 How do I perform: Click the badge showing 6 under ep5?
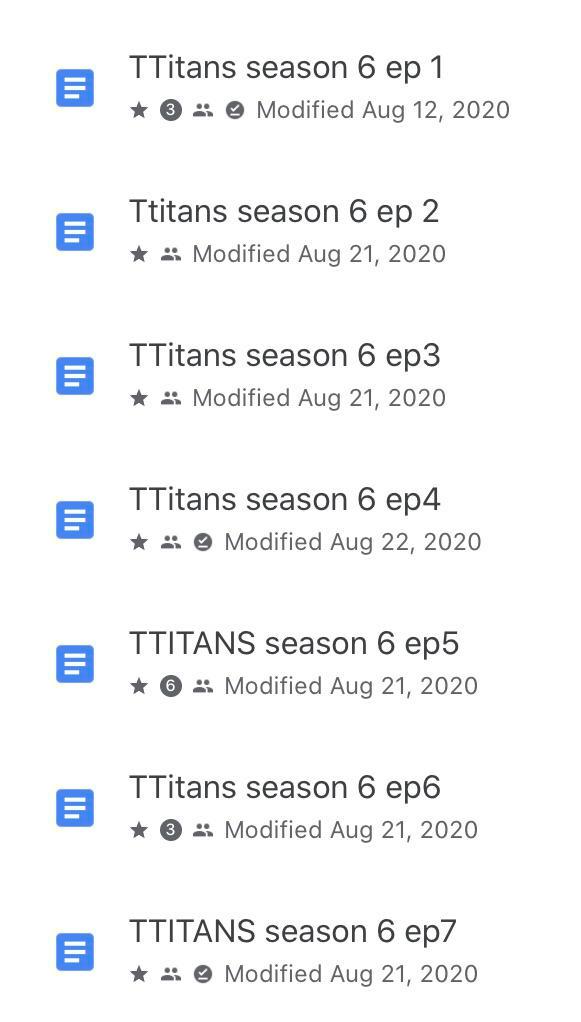(169, 686)
